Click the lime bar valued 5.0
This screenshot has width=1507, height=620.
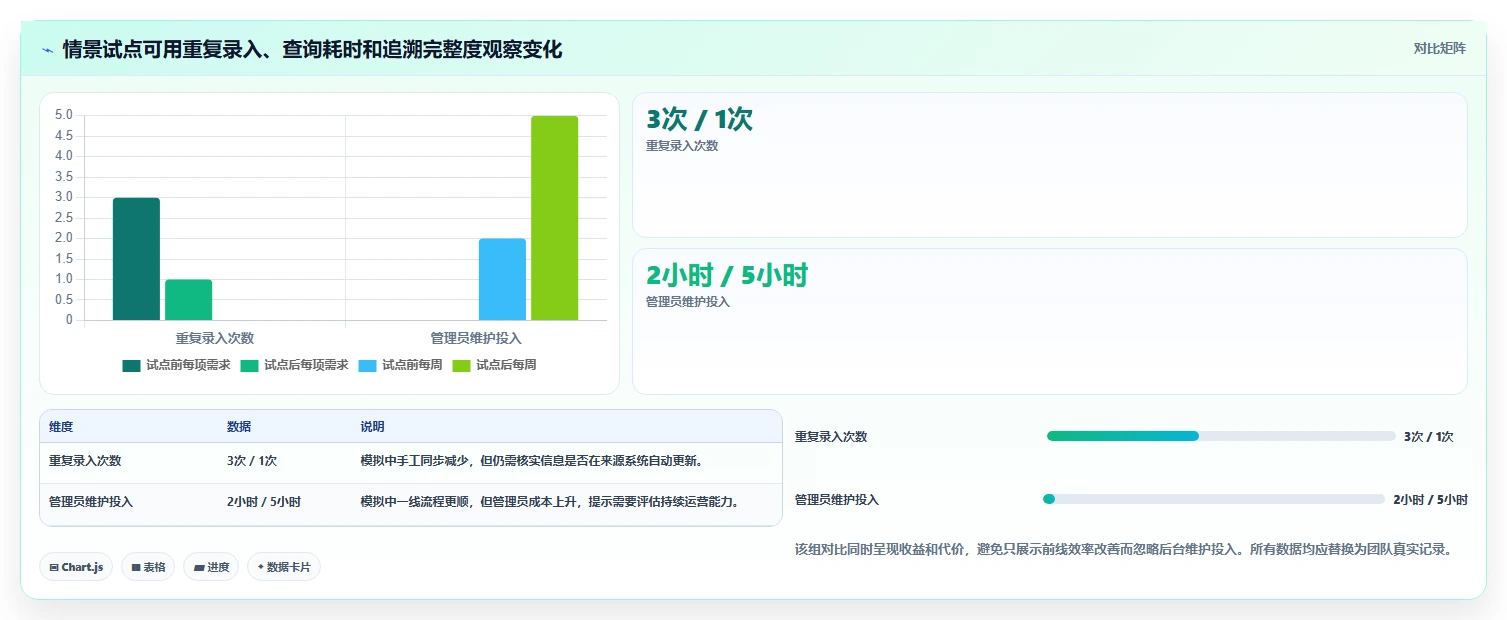554,218
